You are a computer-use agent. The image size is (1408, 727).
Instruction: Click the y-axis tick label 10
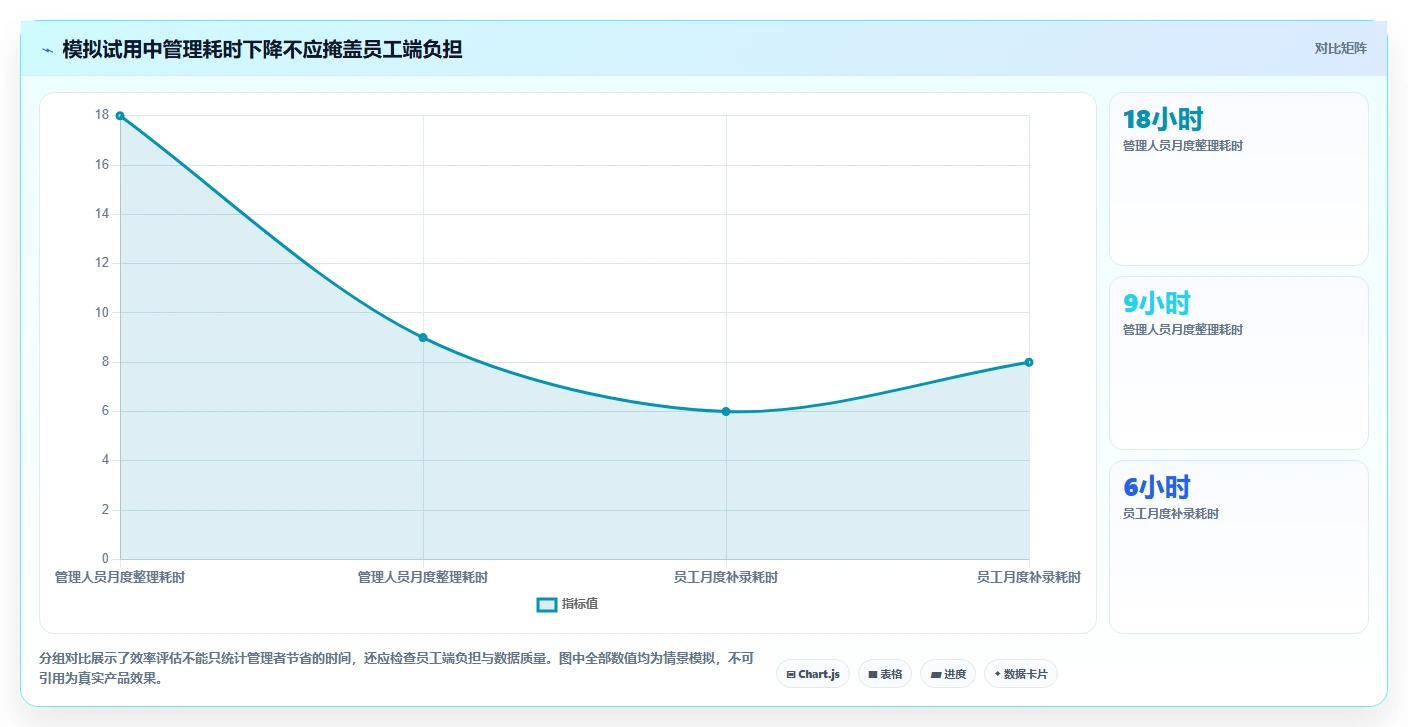pos(102,312)
